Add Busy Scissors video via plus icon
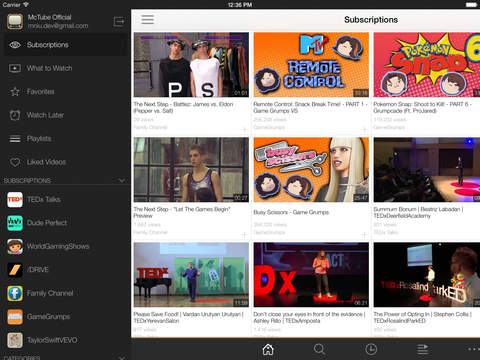Image resolution: width=480 pixels, height=360 pixels. 364,235
